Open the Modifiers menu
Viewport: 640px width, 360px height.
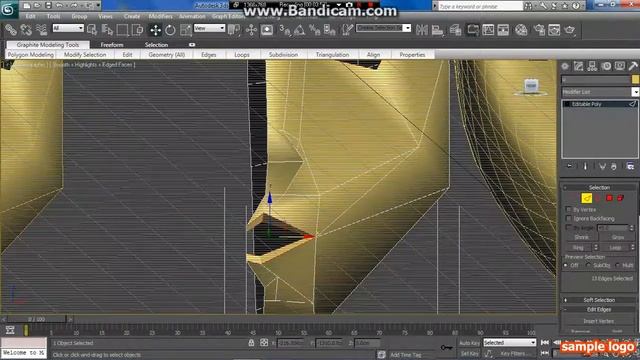[x=160, y=16]
